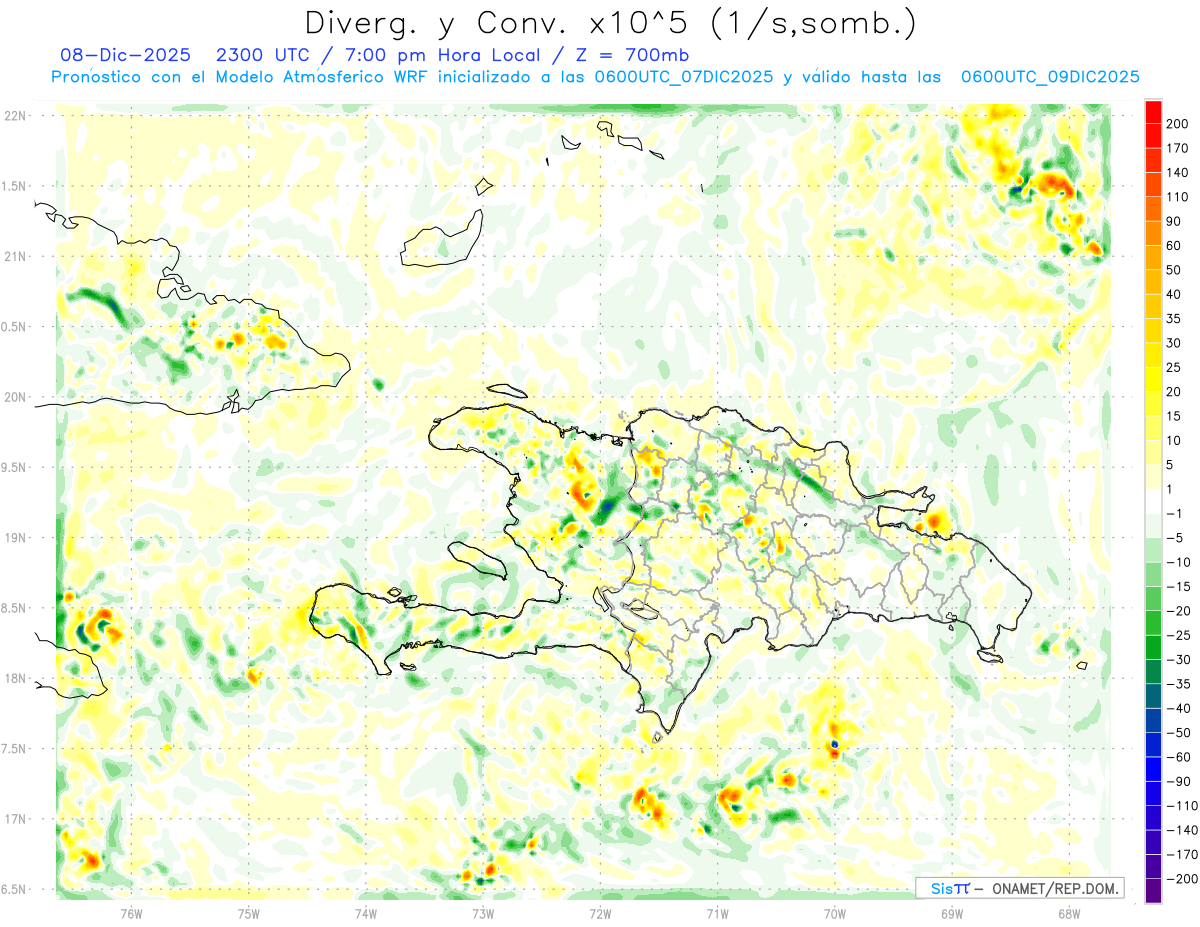Click the "-20" colorbar label
The width and height of the screenshot is (1200, 927).
[1181, 611]
